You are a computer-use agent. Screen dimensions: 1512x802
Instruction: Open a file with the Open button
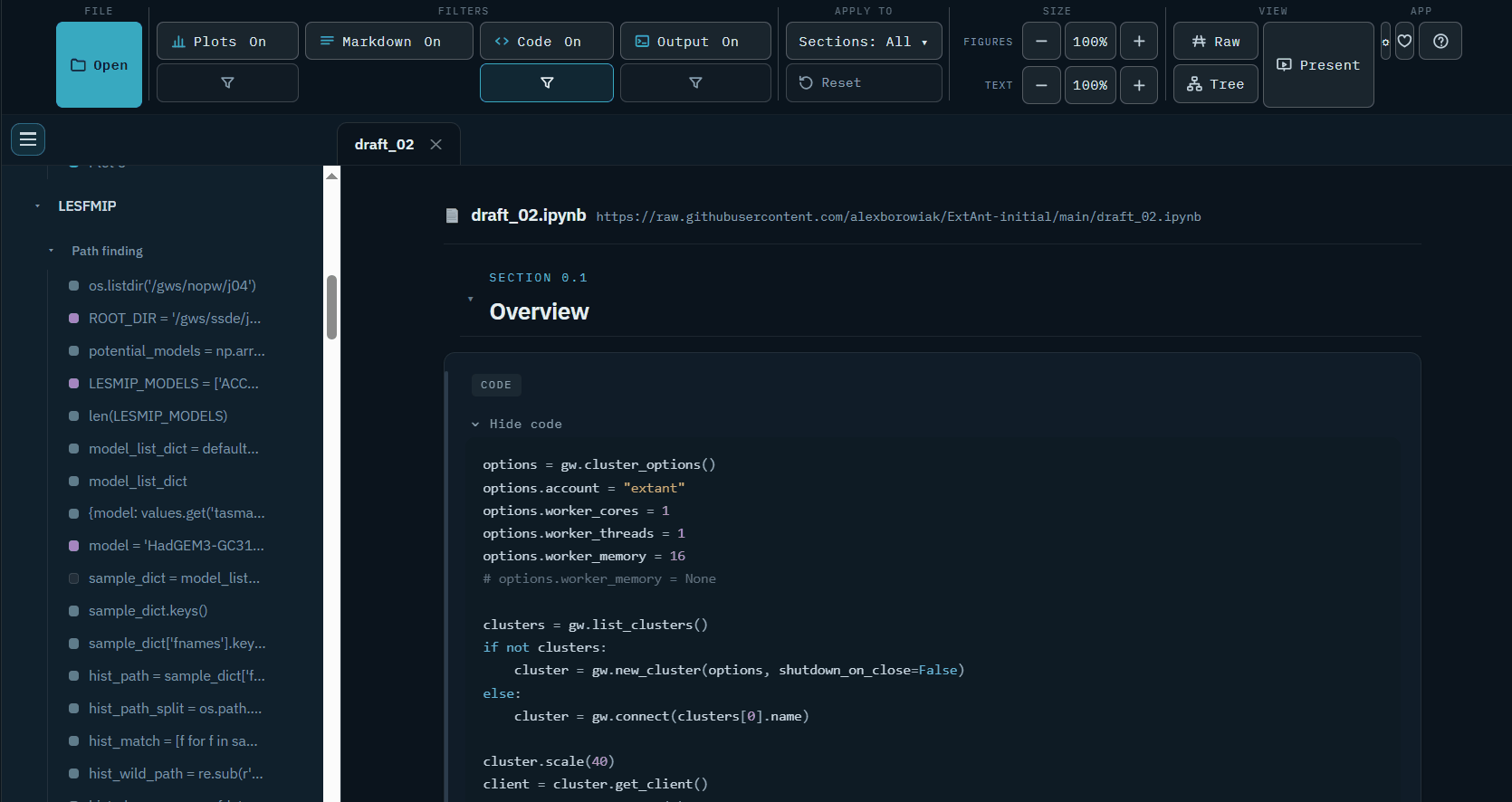(99, 65)
